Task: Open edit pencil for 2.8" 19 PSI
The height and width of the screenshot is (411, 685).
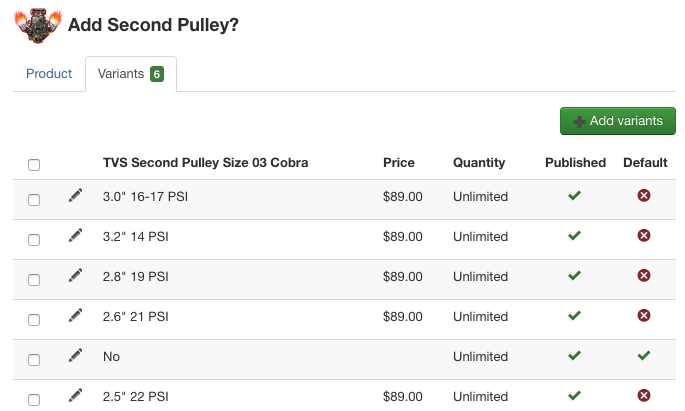Action: (x=75, y=276)
